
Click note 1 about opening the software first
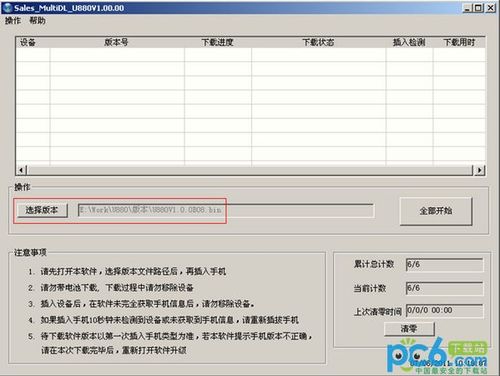[127, 271]
